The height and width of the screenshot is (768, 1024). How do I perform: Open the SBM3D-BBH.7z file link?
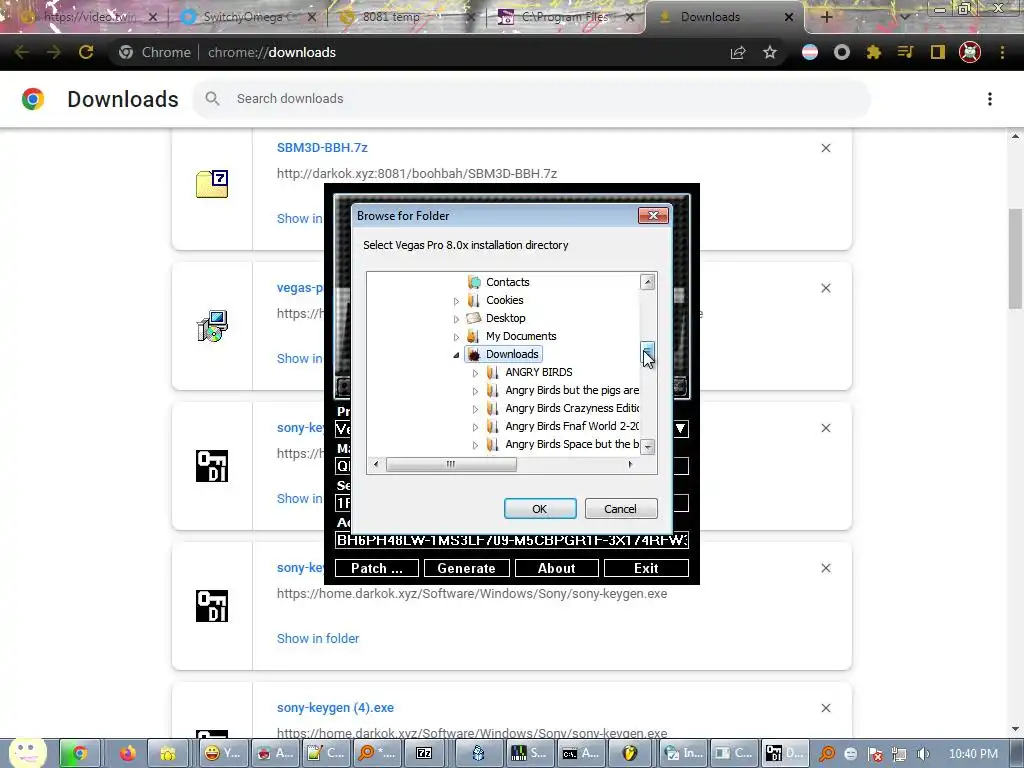pyautogui.click(x=322, y=148)
